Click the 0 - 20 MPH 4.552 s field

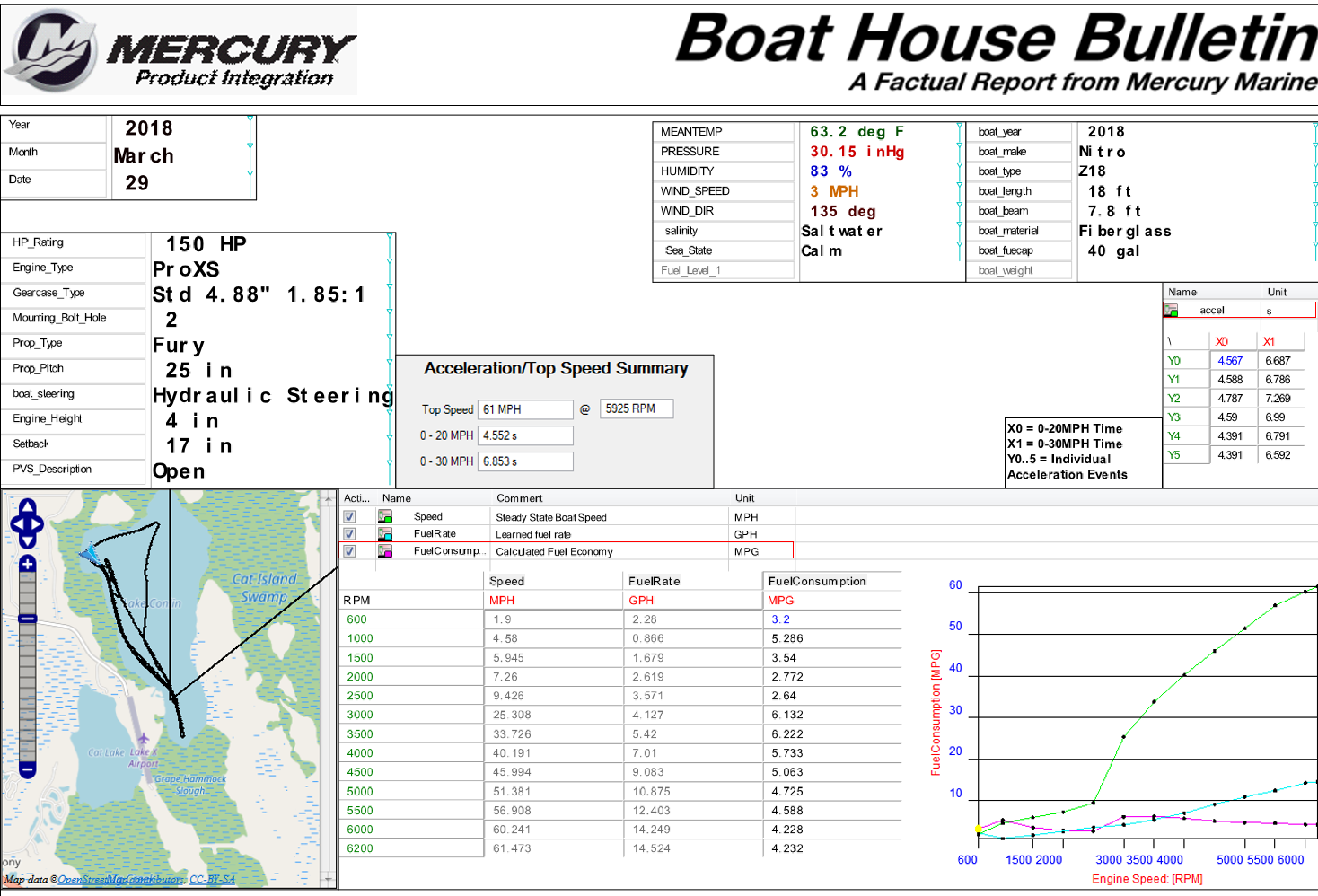coord(525,435)
